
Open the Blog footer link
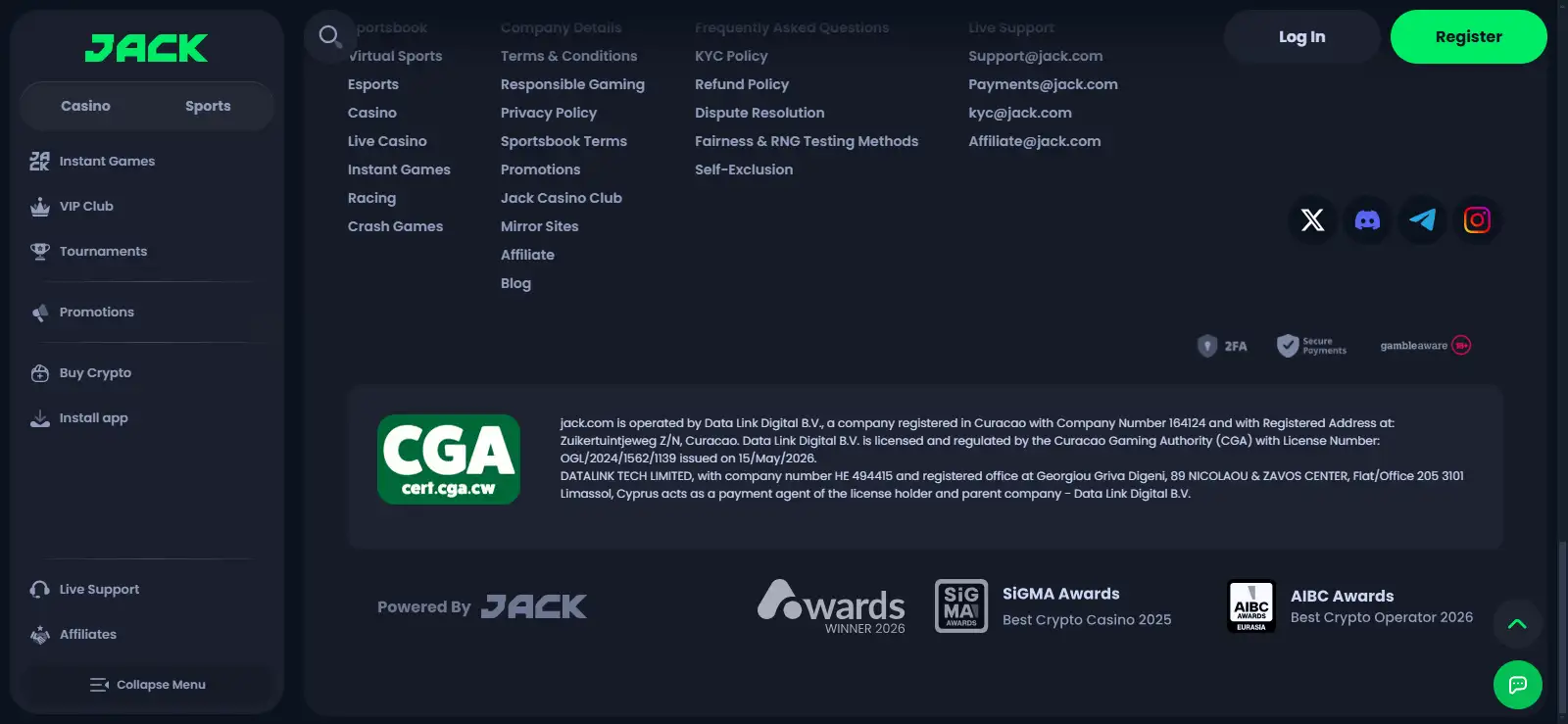click(x=515, y=283)
